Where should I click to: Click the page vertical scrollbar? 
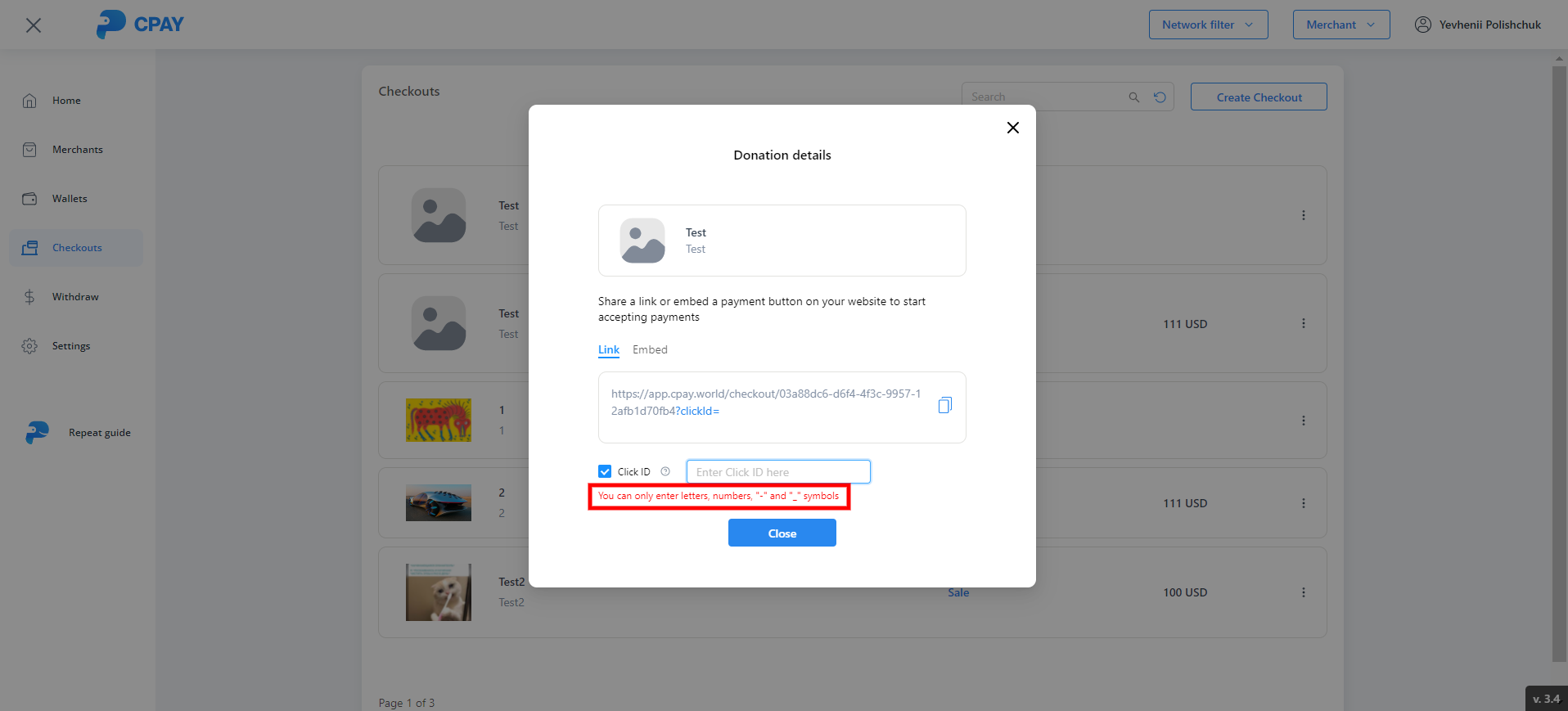click(1559, 360)
